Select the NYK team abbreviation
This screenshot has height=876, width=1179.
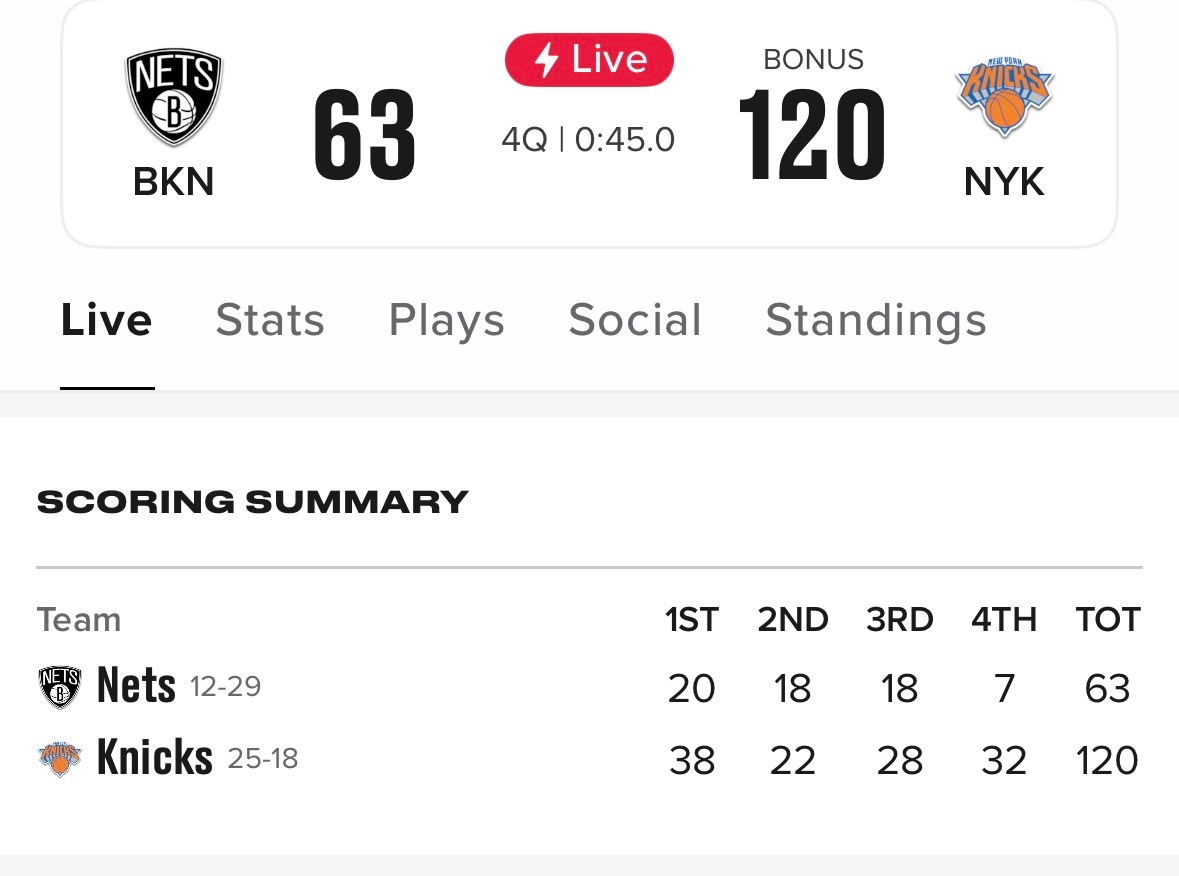[1004, 182]
